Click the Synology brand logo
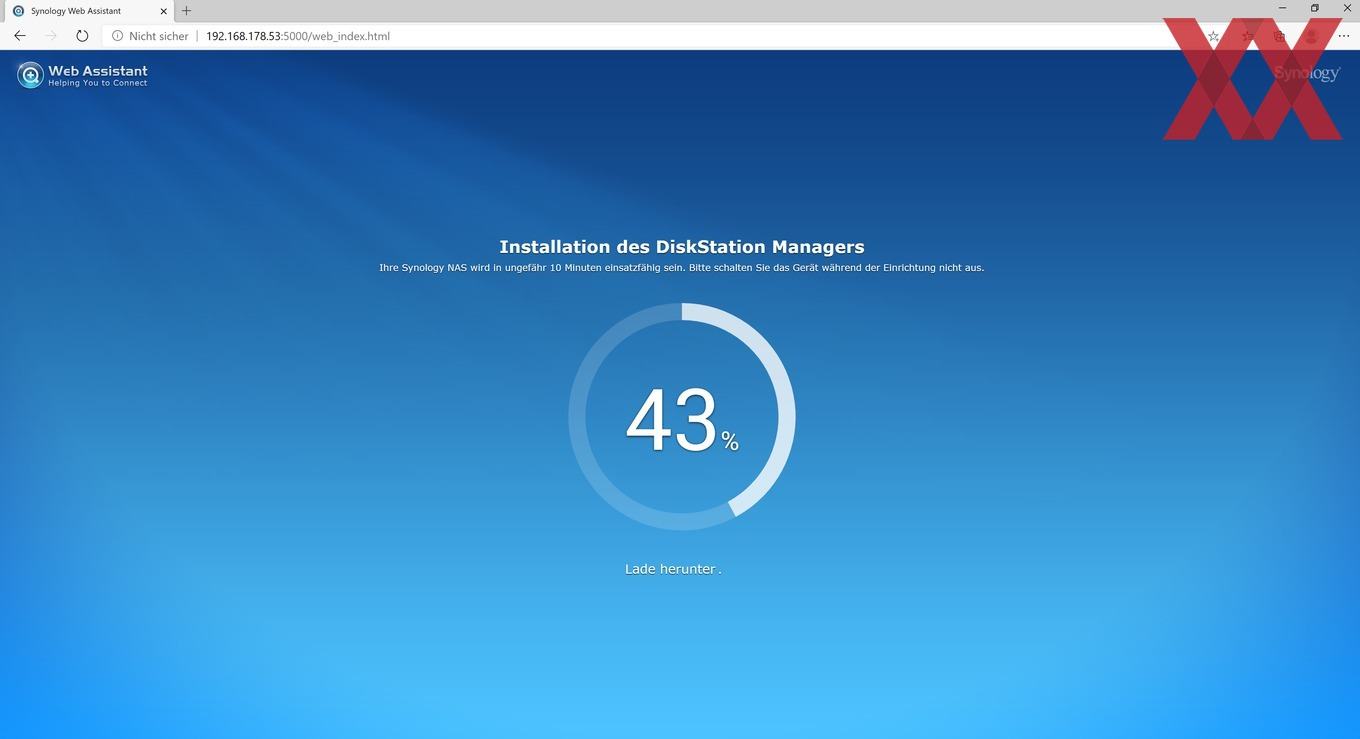Viewport: 1360px width, 739px height. [1306, 74]
